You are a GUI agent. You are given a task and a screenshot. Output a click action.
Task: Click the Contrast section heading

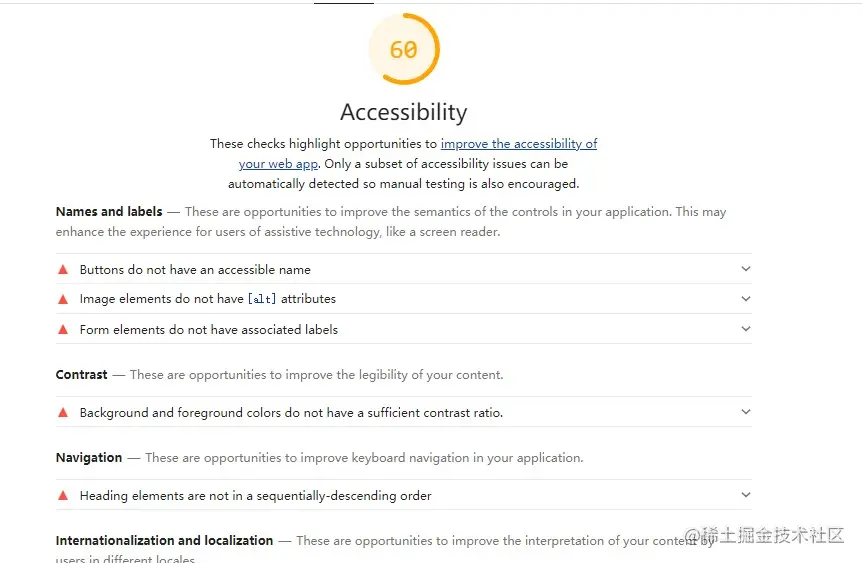pyautogui.click(x=81, y=375)
